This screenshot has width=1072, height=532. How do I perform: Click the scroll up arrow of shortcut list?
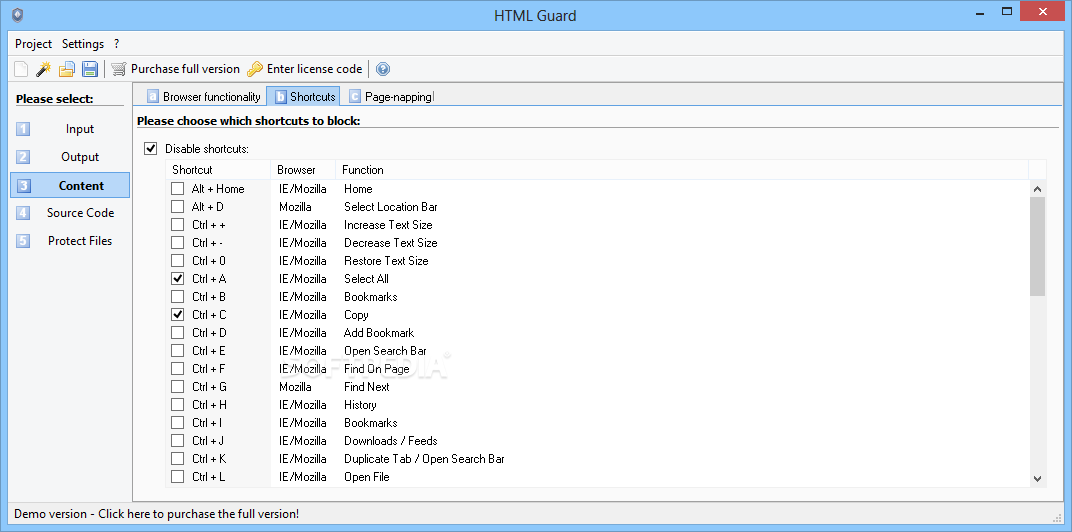point(1037,189)
